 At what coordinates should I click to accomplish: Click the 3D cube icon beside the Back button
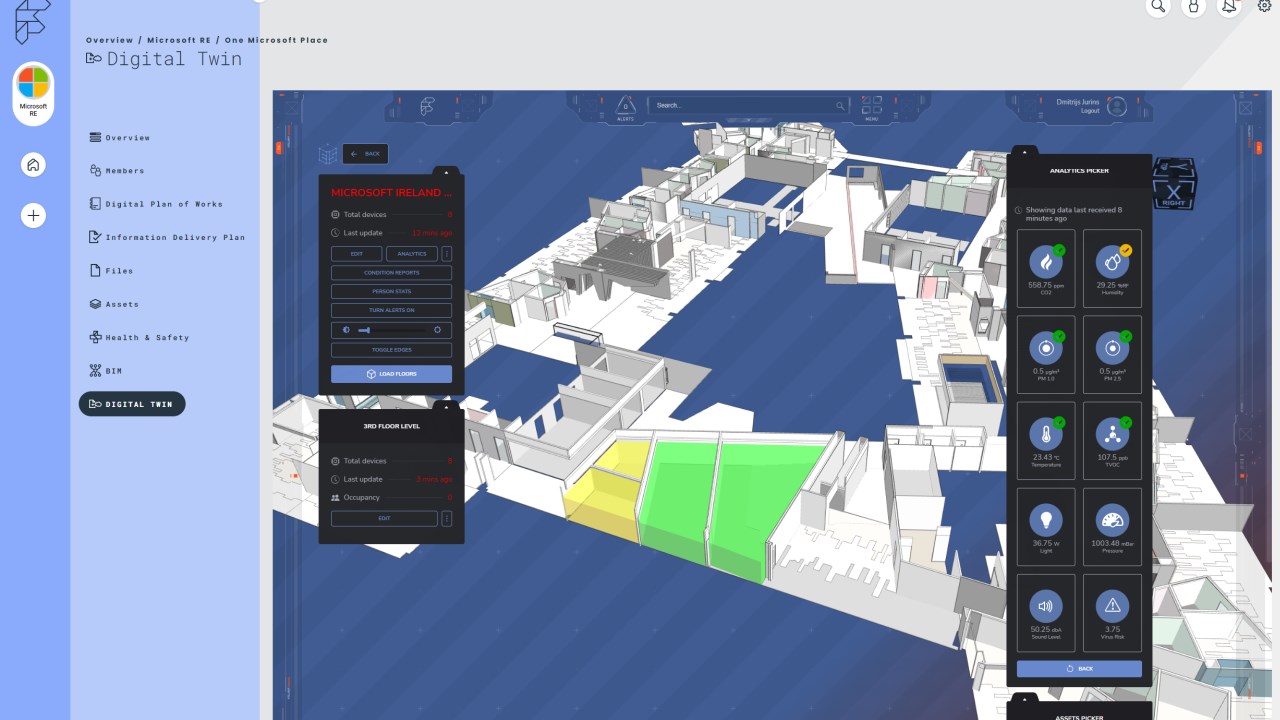pos(328,154)
